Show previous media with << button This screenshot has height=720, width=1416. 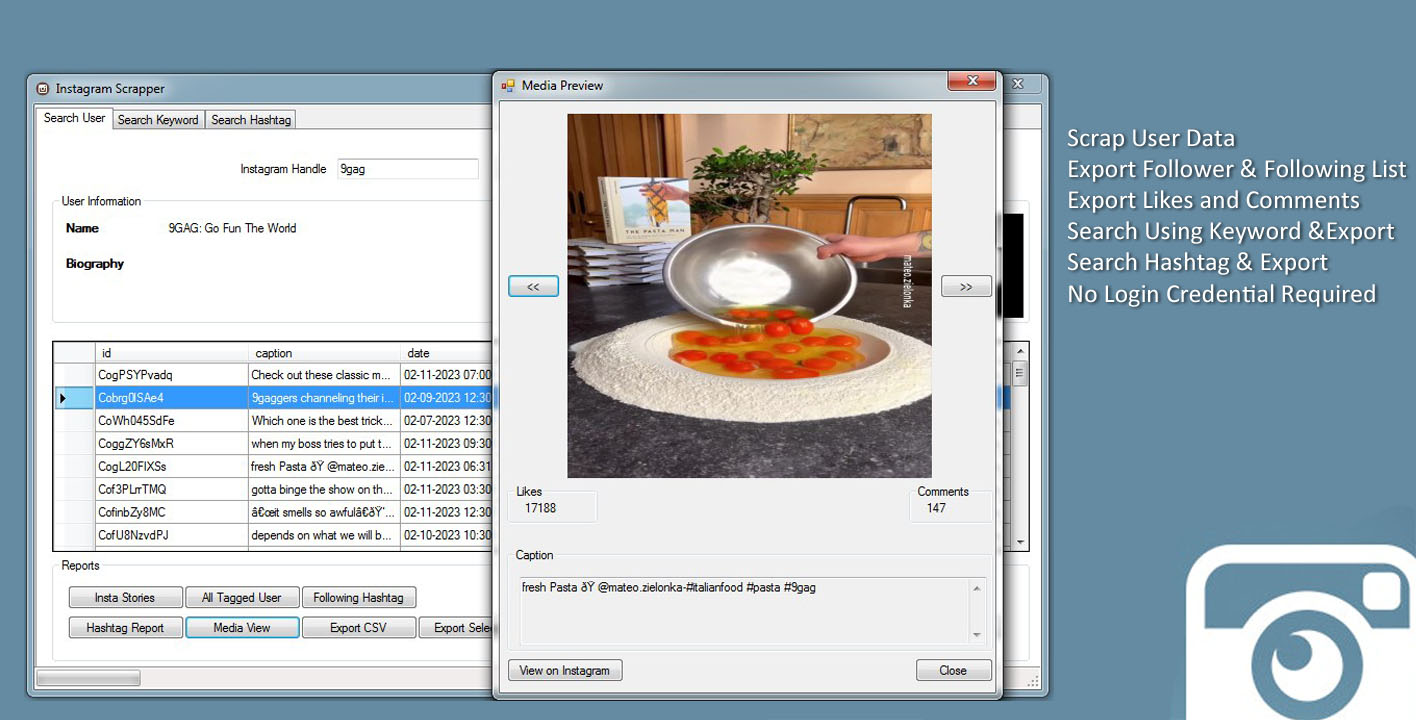point(533,286)
